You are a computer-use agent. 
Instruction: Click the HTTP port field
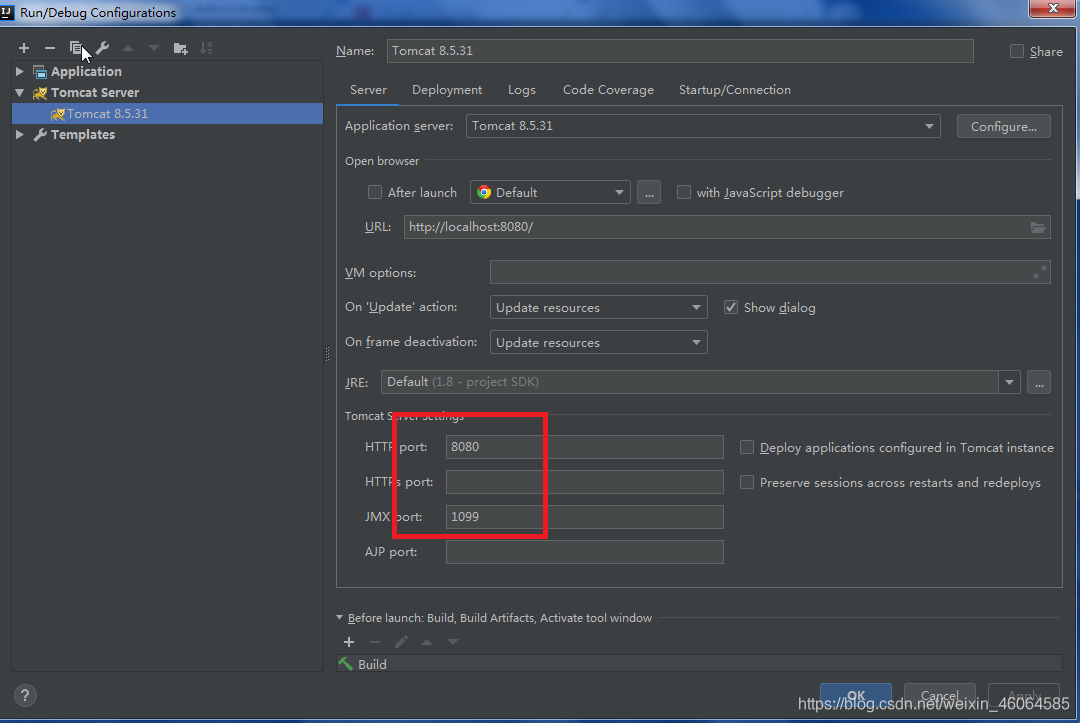(585, 447)
